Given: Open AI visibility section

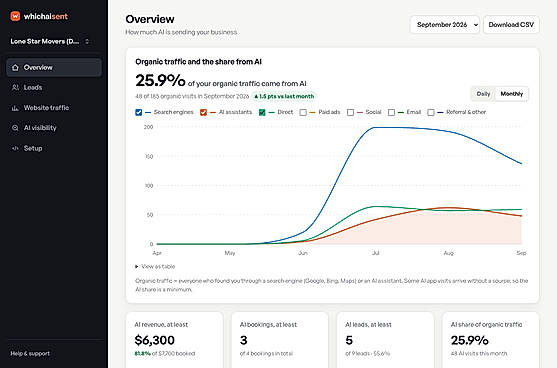Looking at the screenshot, I should tap(54, 128).
